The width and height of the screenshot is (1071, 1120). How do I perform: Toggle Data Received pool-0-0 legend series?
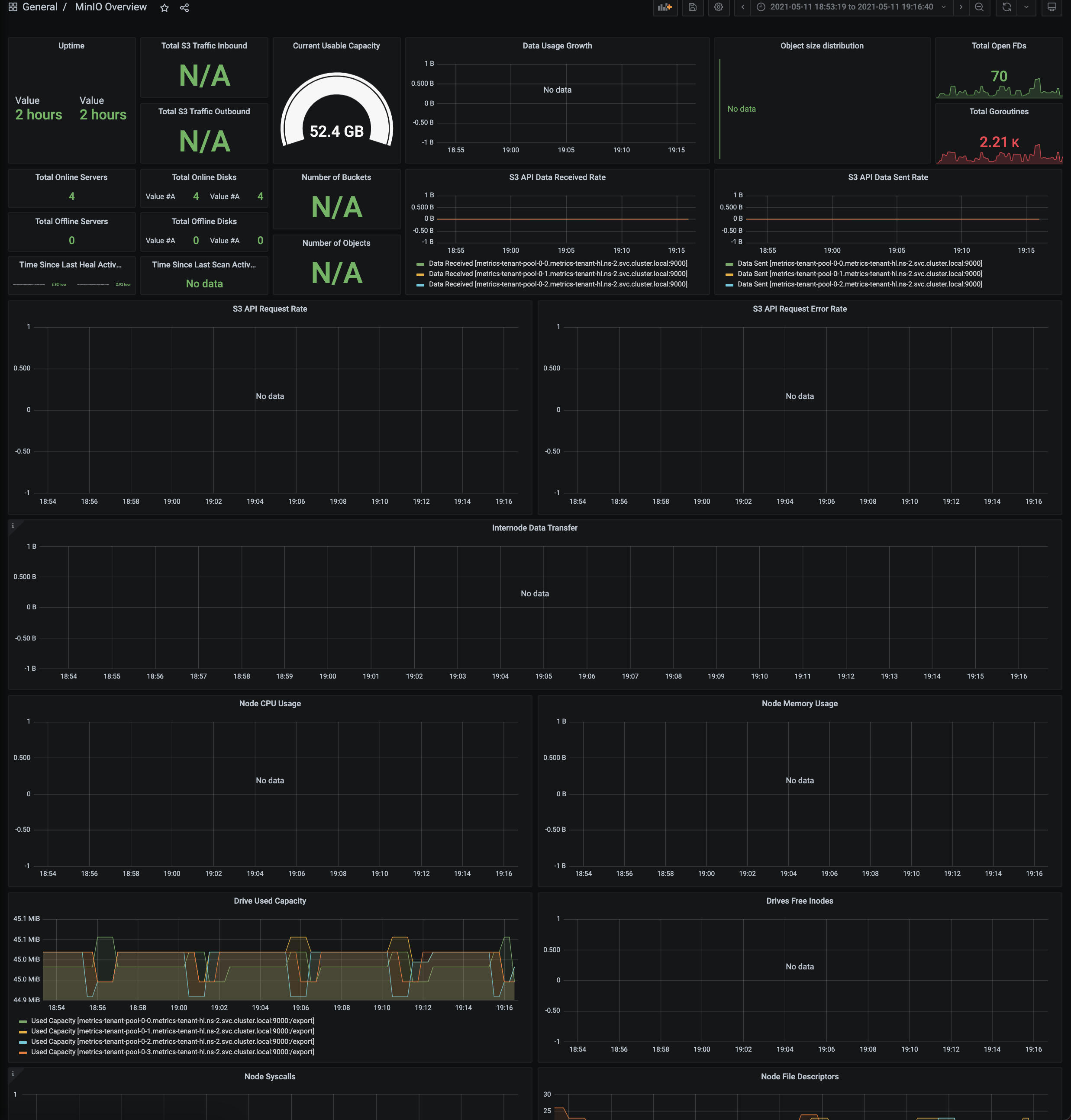pos(558,264)
